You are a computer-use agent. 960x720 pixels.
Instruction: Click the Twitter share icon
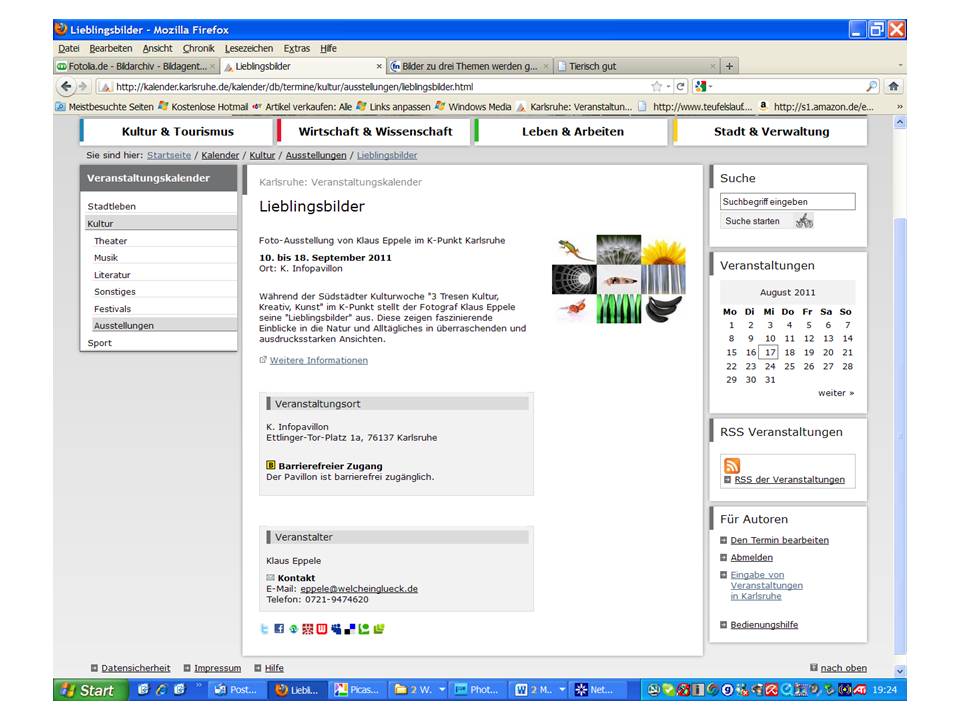265,629
